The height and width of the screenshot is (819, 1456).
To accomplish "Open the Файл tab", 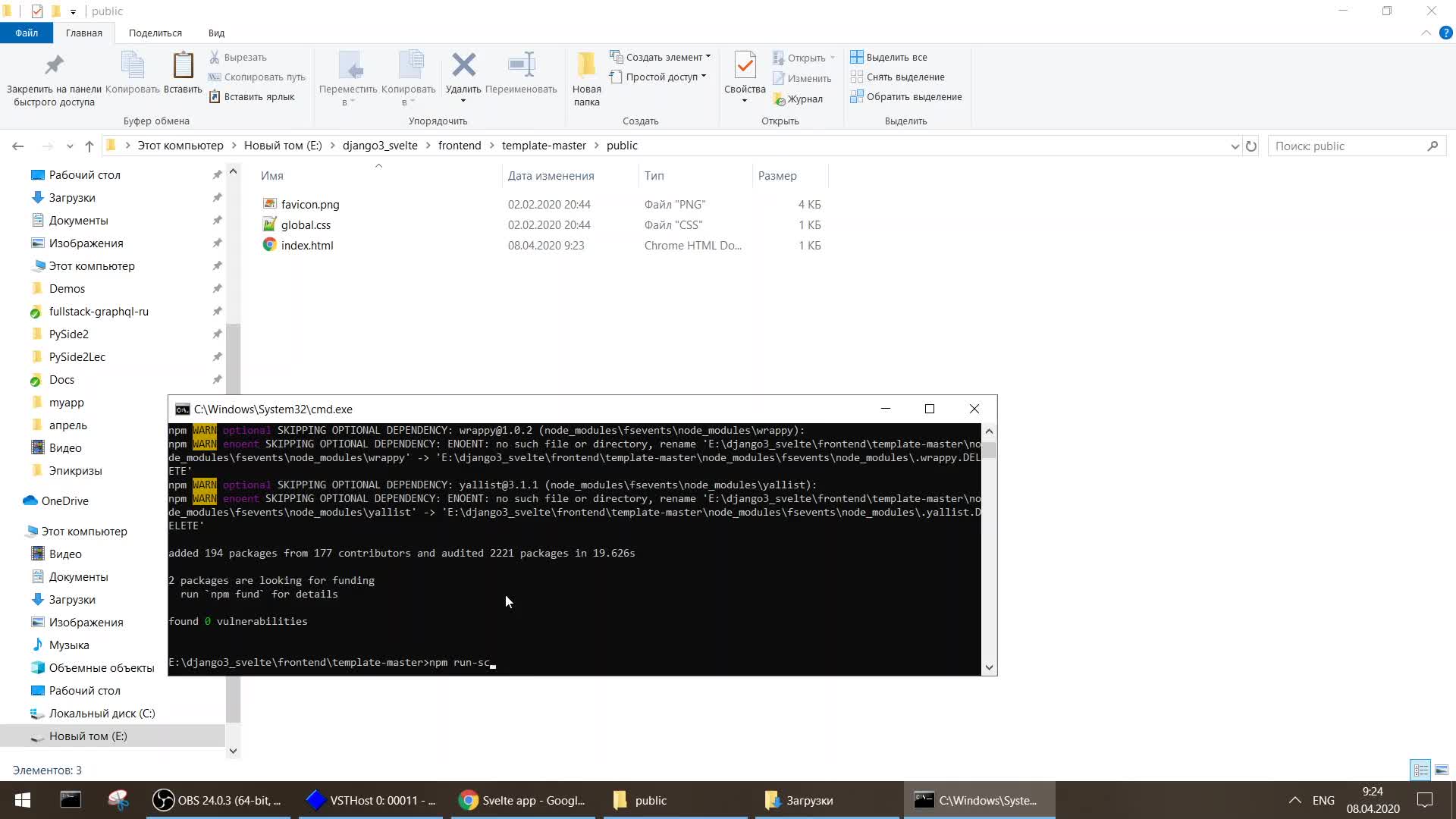I will coord(27,33).
